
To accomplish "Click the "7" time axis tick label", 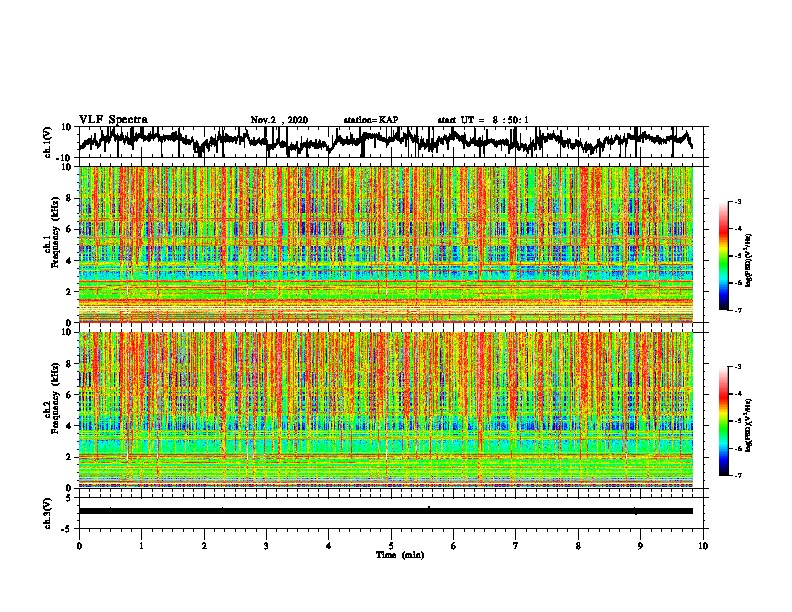I will click(x=516, y=546).
